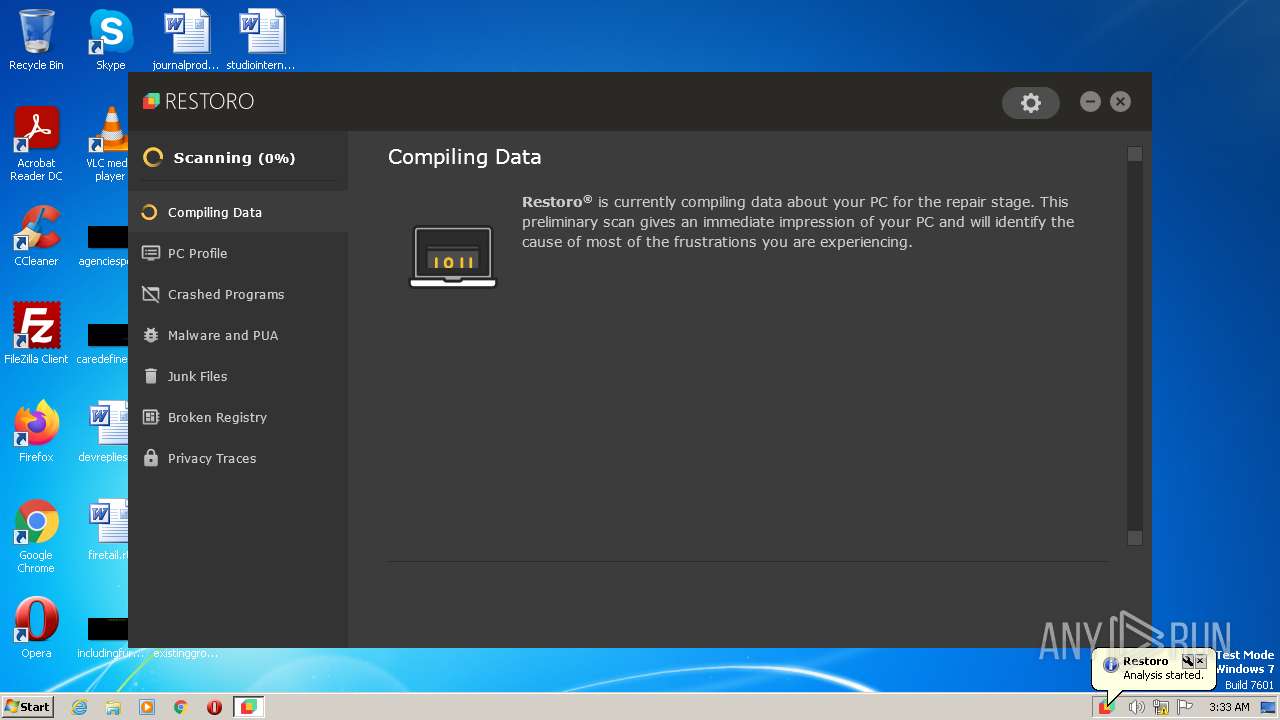The height and width of the screenshot is (720, 1280).
Task: Open Opera desktop shortcut
Action: tap(36, 628)
